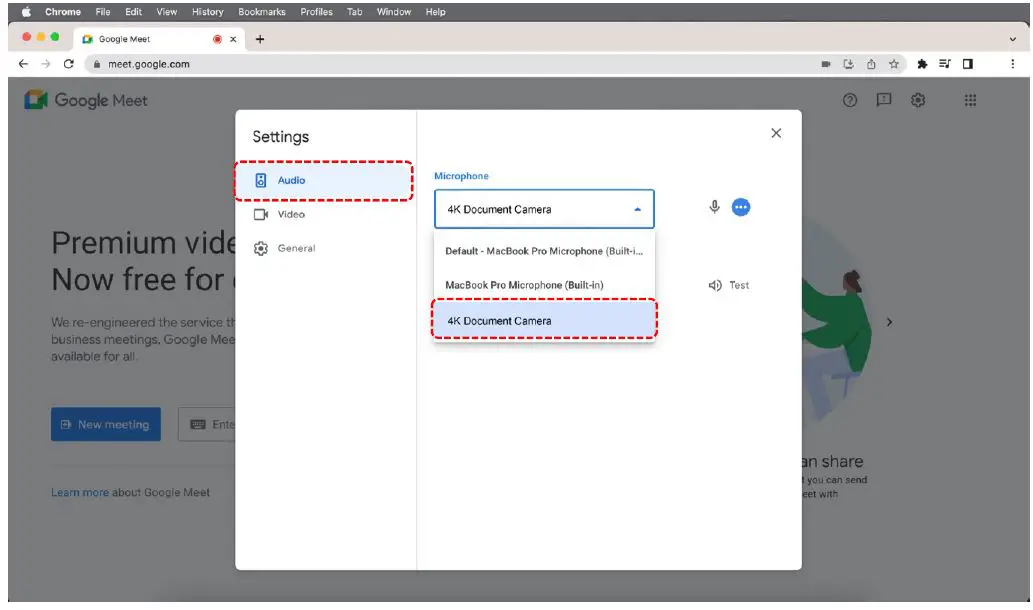Open the History menu
This screenshot has height=610, width=1033.
(208, 12)
